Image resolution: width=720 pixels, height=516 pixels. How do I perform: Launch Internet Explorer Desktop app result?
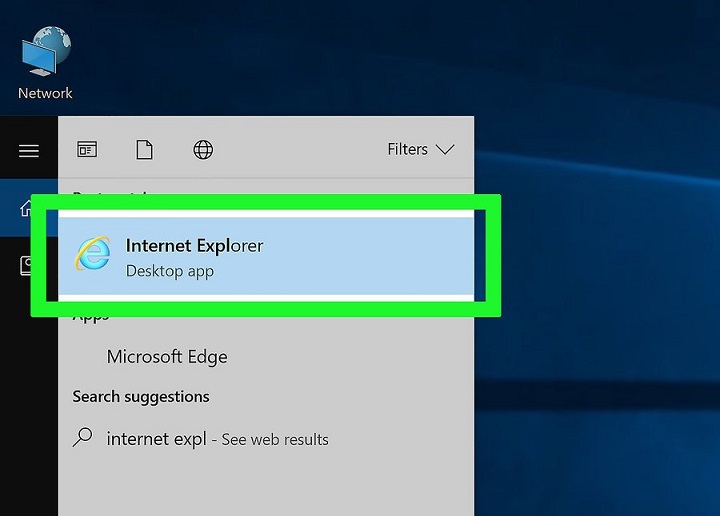[x=266, y=256]
